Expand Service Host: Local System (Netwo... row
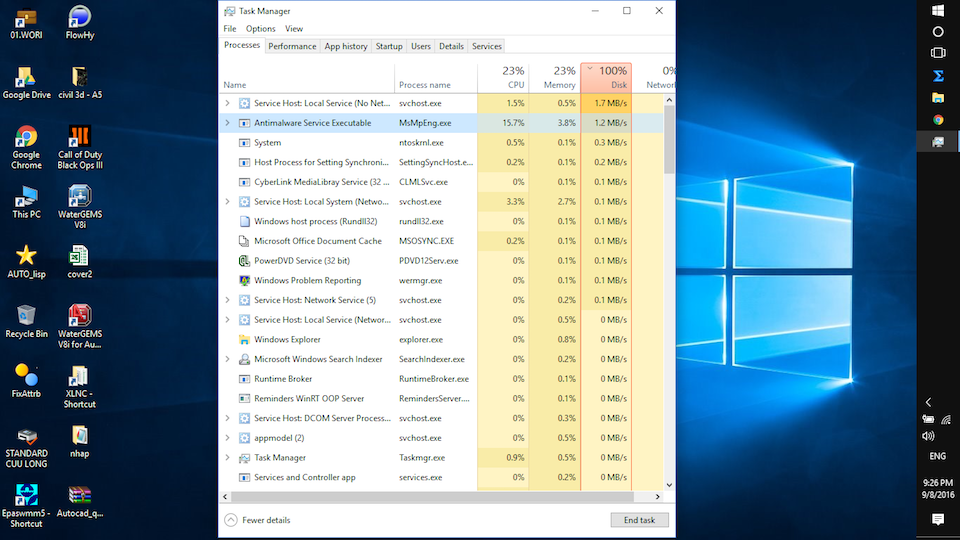 point(227,201)
